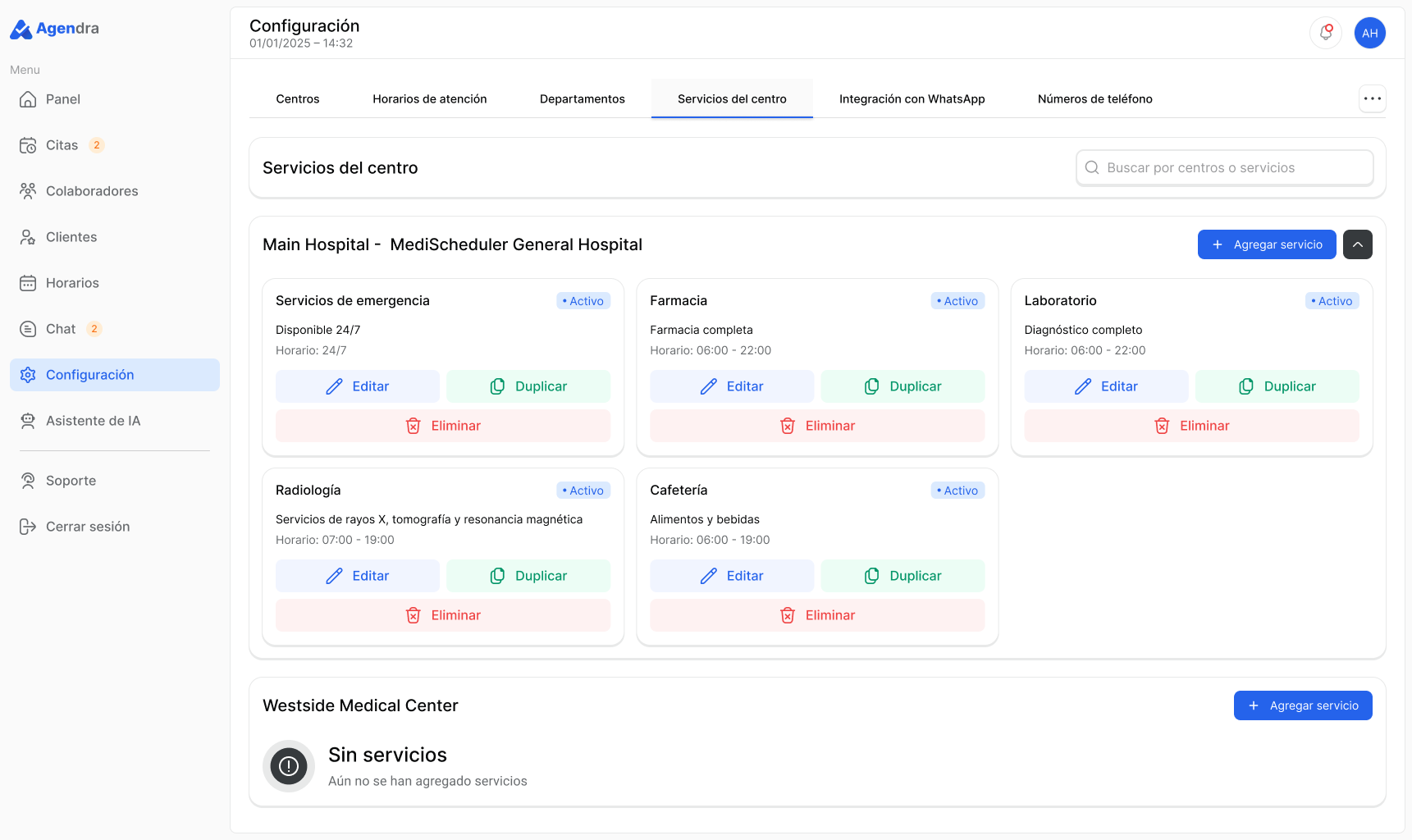Switch to the Departamentos tab

582,98
